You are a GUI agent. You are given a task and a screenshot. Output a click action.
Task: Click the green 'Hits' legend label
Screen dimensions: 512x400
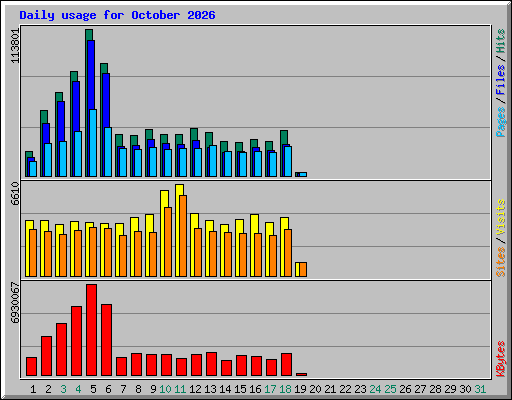click(501, 41)
